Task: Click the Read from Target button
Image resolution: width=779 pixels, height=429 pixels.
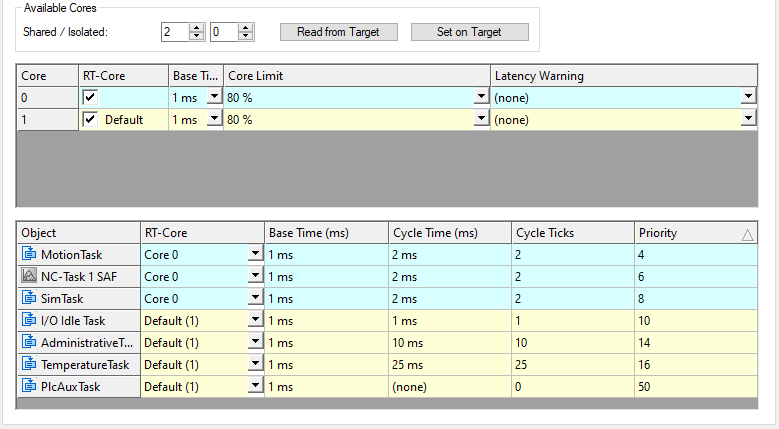Action: tap(338, 32)
